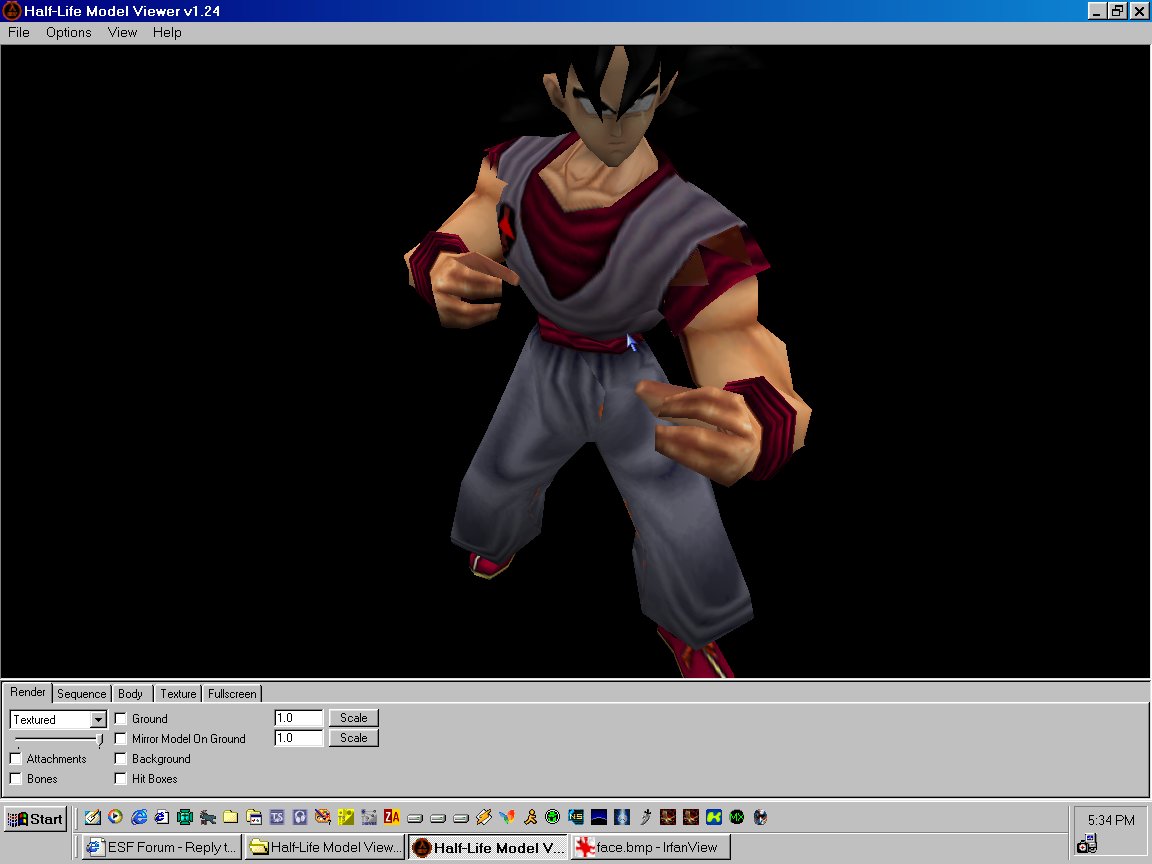Open the green cross-shaped quick launch icon
The height and width of the screenshot is (864, 1152).
click(185, 817)
